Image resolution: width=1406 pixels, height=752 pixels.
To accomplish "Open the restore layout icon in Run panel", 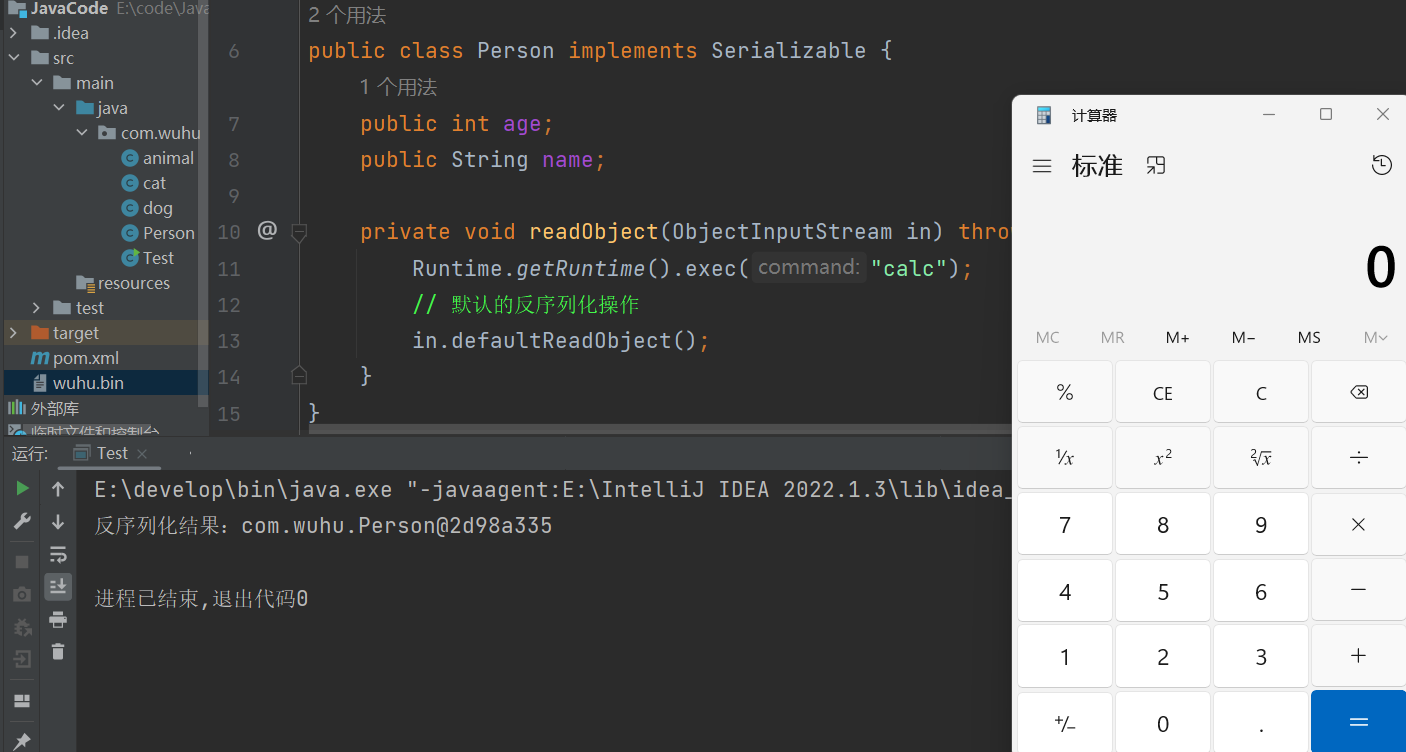I will pyautogui.click(x=22, y=701).
